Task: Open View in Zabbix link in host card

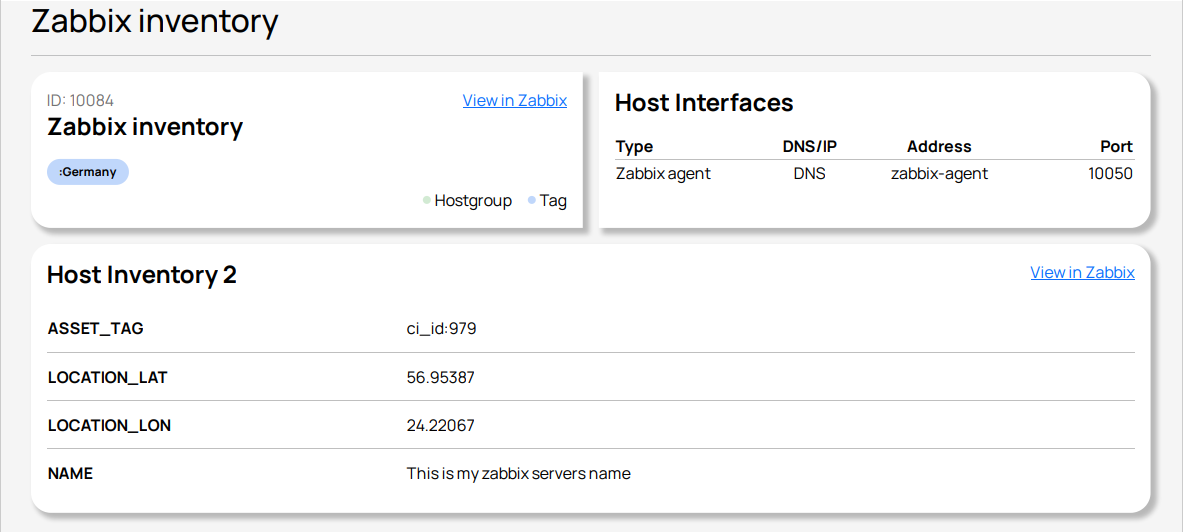Action: tap(515, 100)
